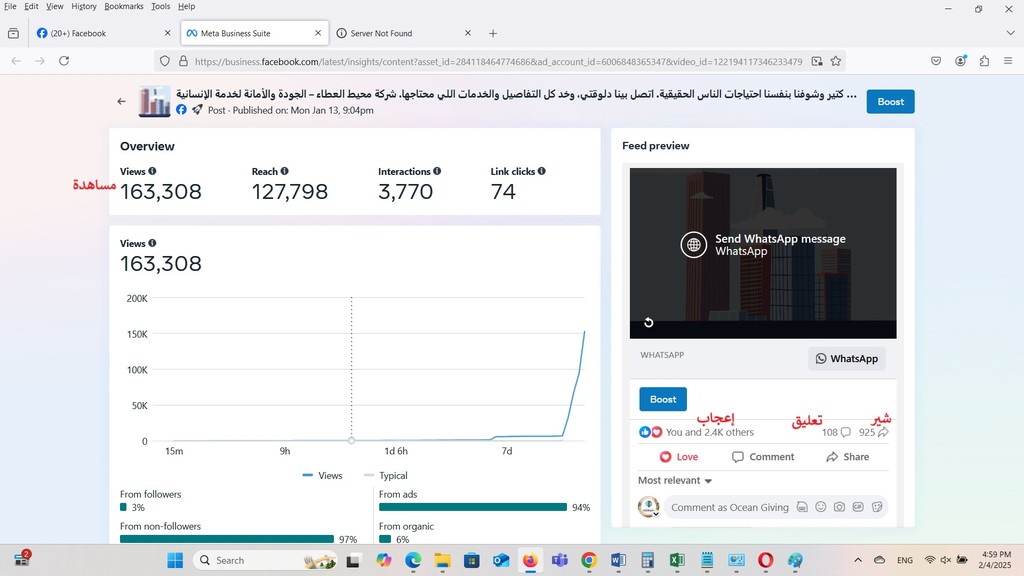Click the globe icon on the video preview
This screenshot has height=576, width=1024.
click(694, 245)
